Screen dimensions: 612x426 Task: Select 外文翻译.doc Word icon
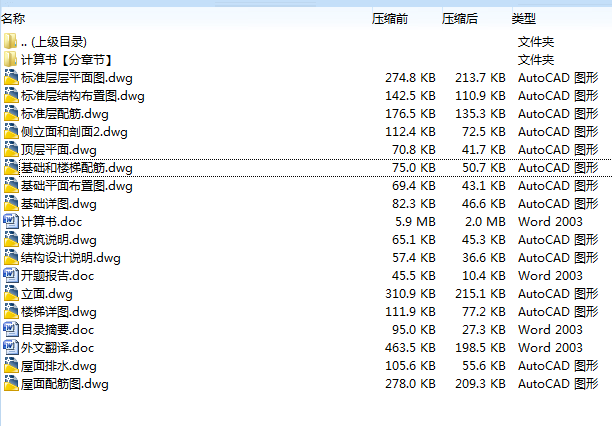tap(11, 347)
